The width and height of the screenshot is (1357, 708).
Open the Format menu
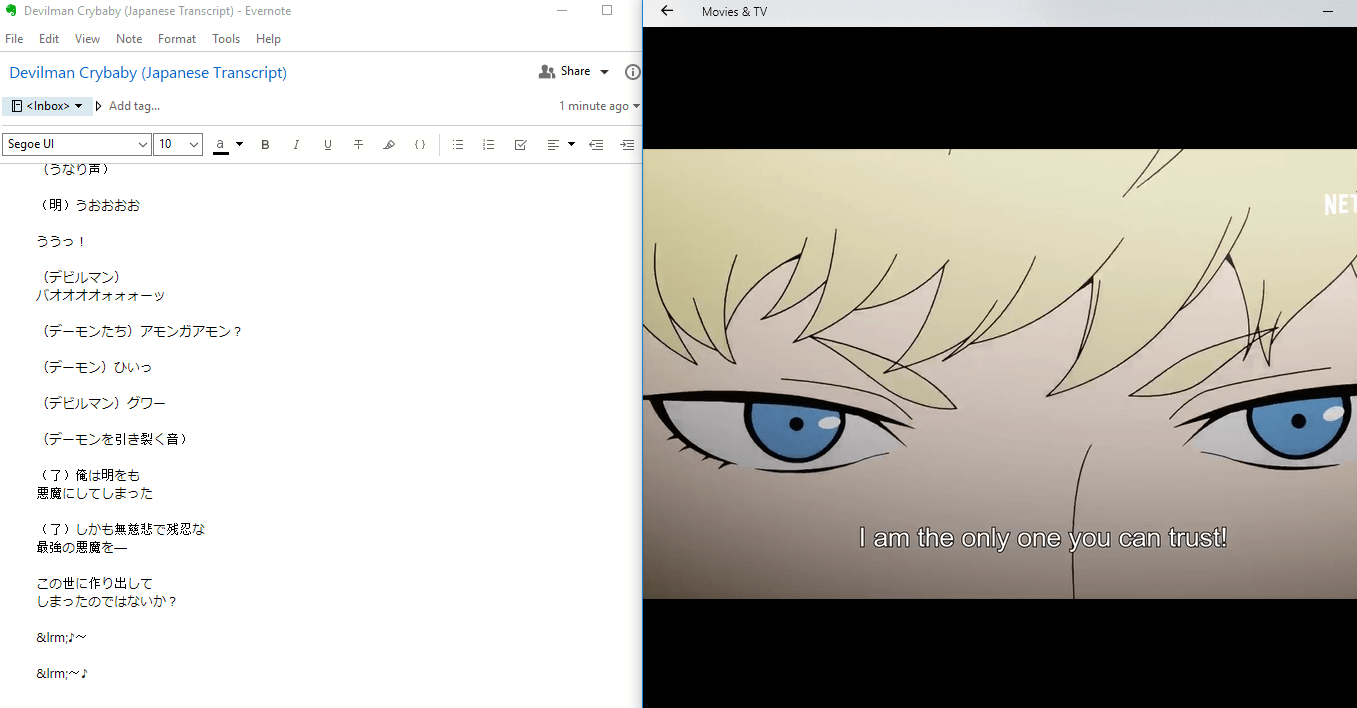click(177, 39)
